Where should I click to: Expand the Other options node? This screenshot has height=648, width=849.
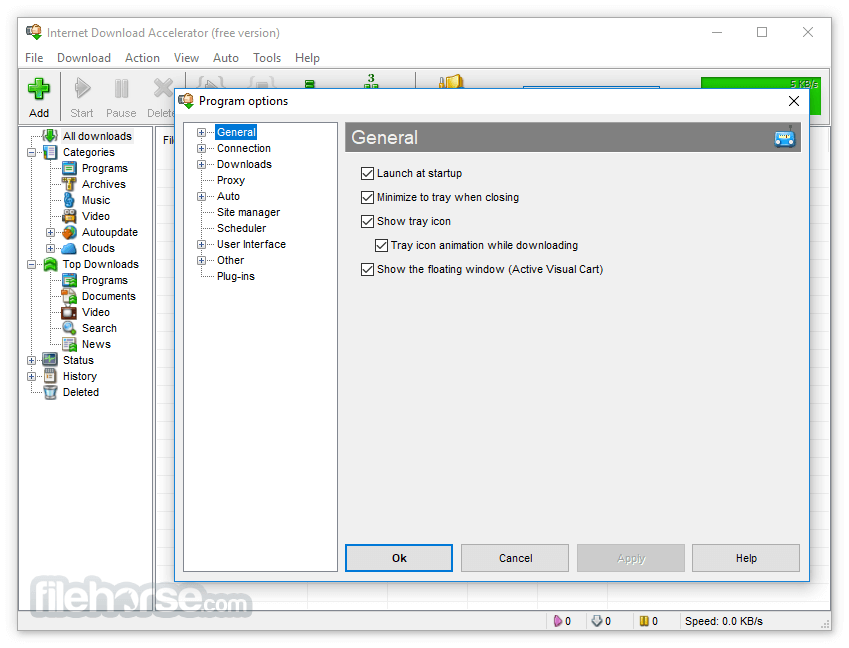pyautogui.click(x=201, y=260)
